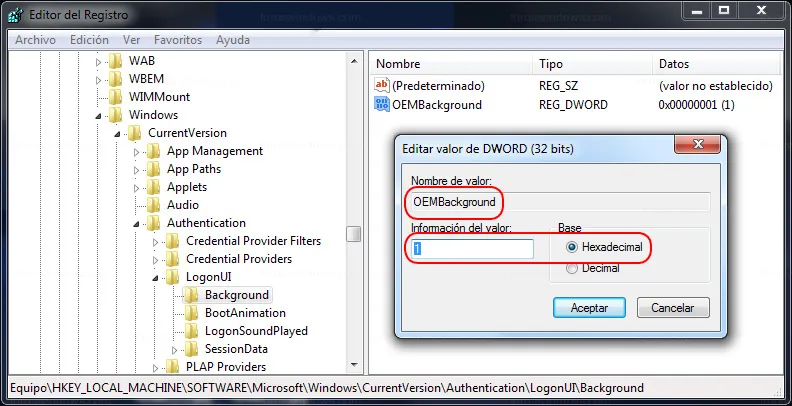
Task: Open the Ayuda menu
Action: tap(233, 40)
